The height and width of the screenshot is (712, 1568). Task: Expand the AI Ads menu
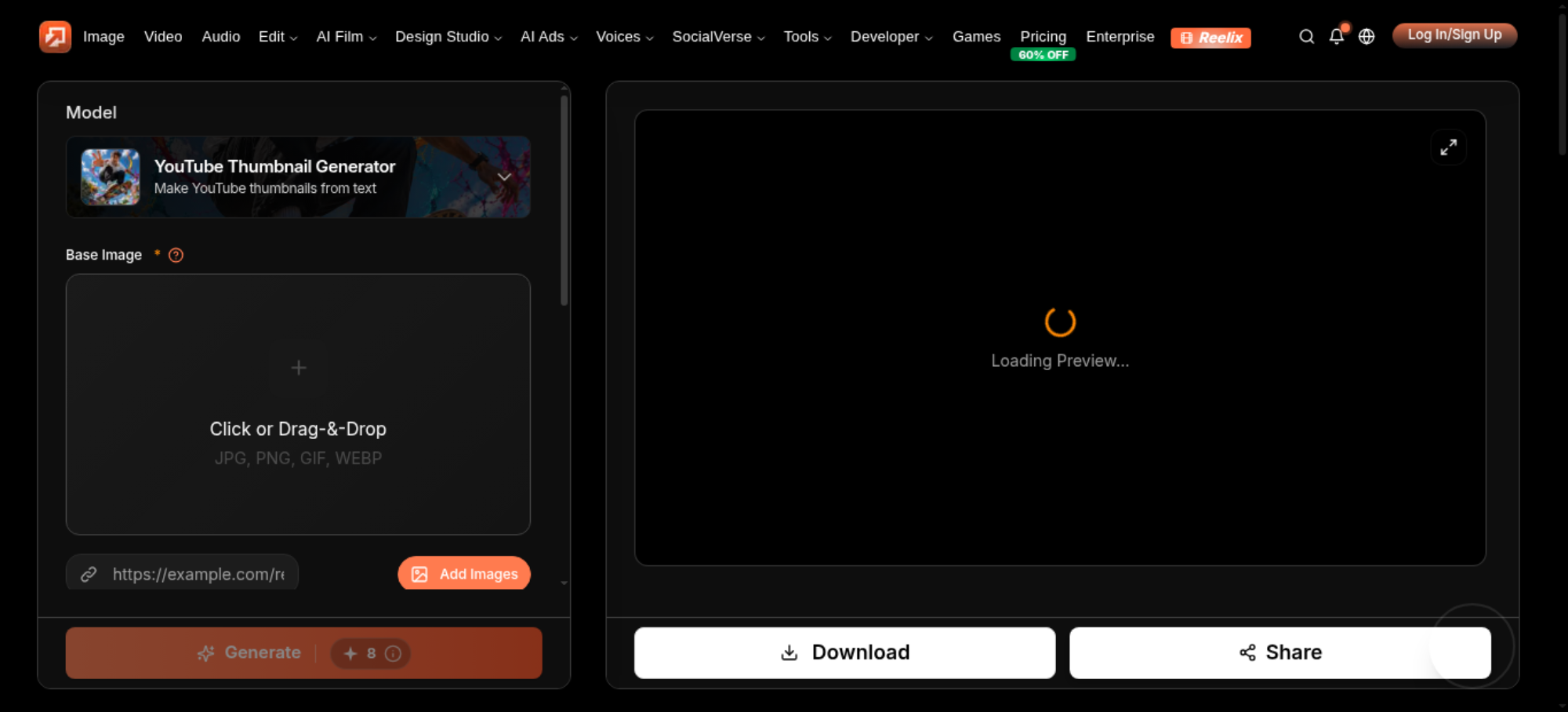(x=549, y=37)
